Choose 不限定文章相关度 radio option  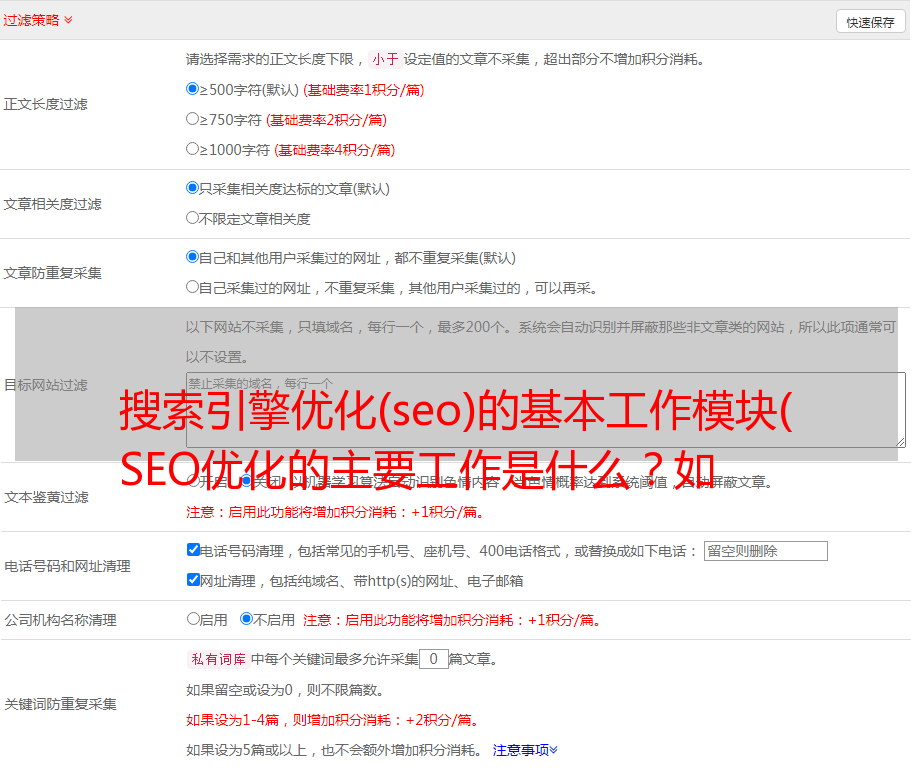(193, 218)
